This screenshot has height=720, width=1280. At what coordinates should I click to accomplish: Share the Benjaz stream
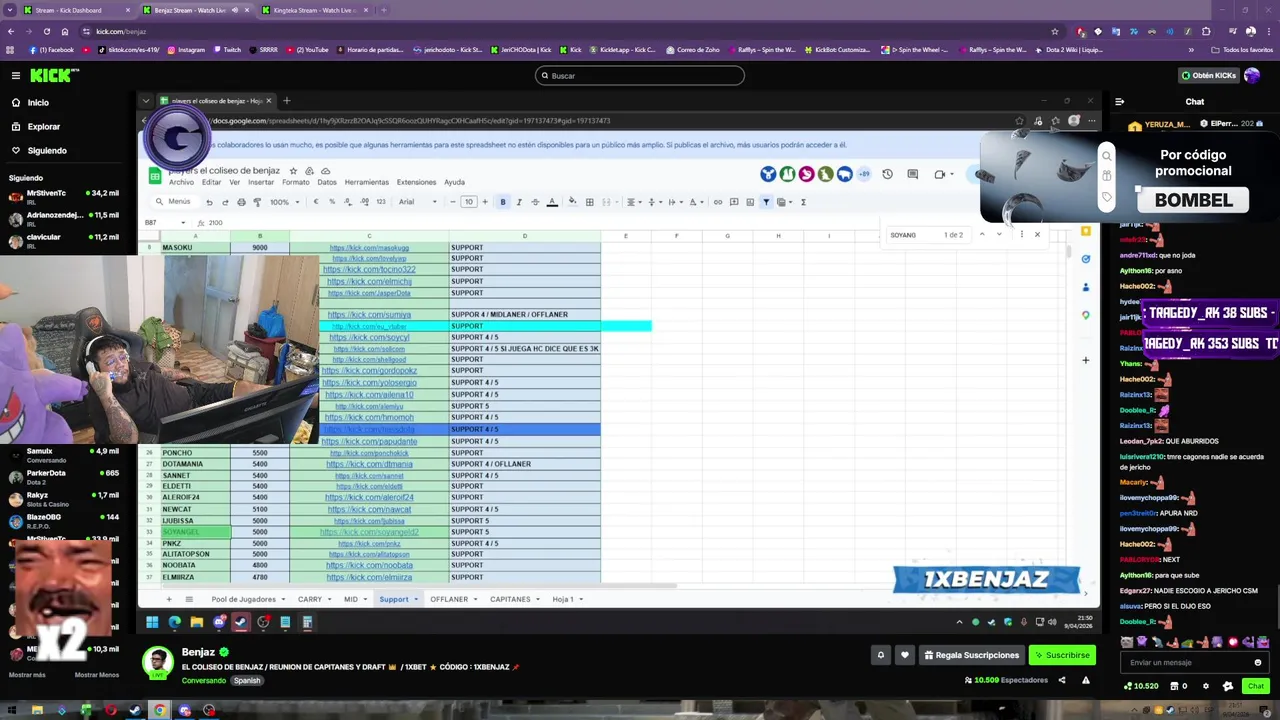click(1062, 680)
